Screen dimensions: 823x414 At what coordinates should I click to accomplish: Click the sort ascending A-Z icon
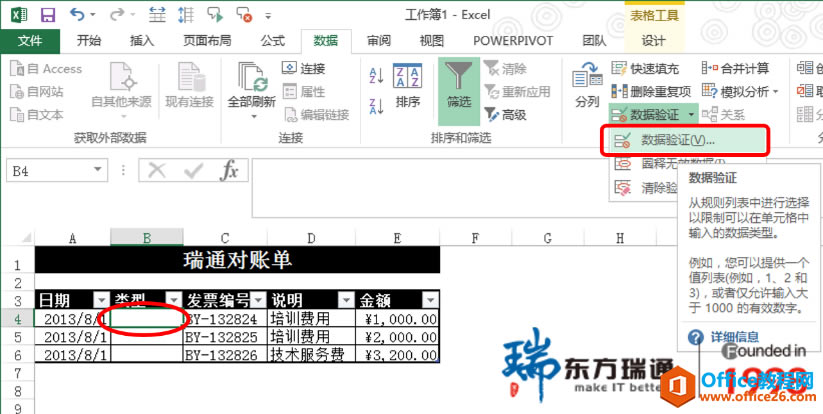377,75
